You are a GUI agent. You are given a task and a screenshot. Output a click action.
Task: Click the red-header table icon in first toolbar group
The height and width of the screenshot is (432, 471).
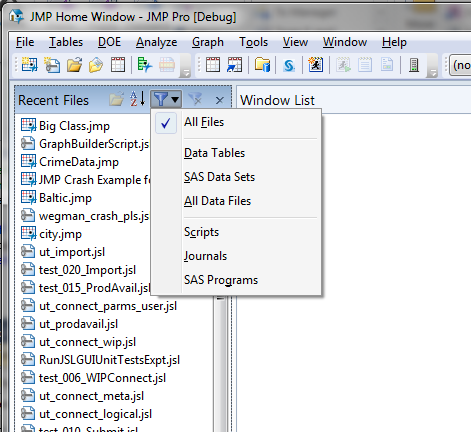pyautogui.click(x=118, y=65)
